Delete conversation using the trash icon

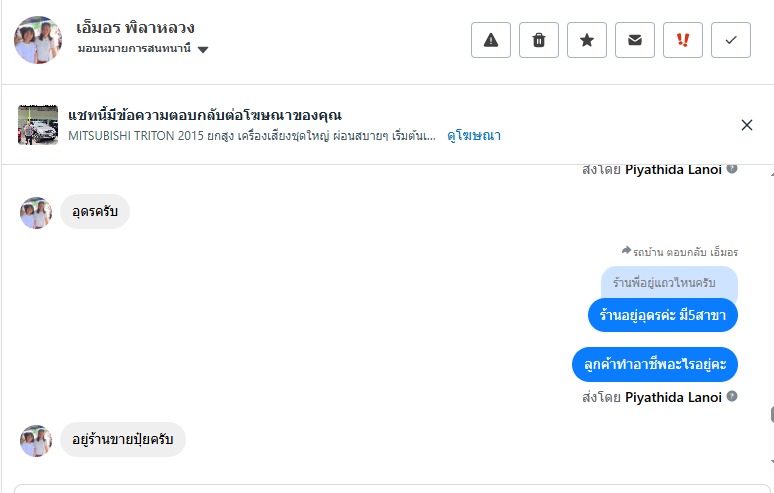tap(539, 40)
